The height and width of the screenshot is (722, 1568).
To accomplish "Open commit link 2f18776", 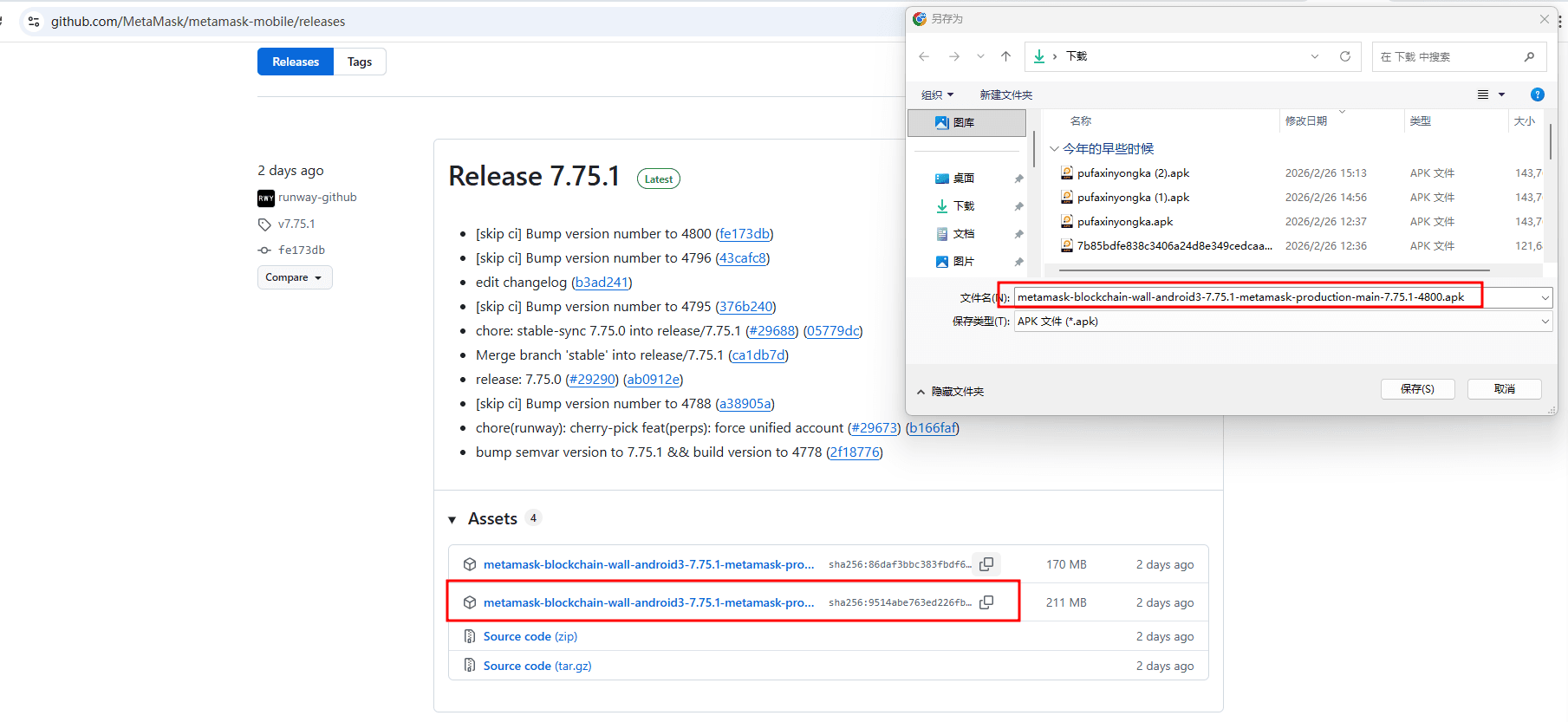I will [855, 452].
